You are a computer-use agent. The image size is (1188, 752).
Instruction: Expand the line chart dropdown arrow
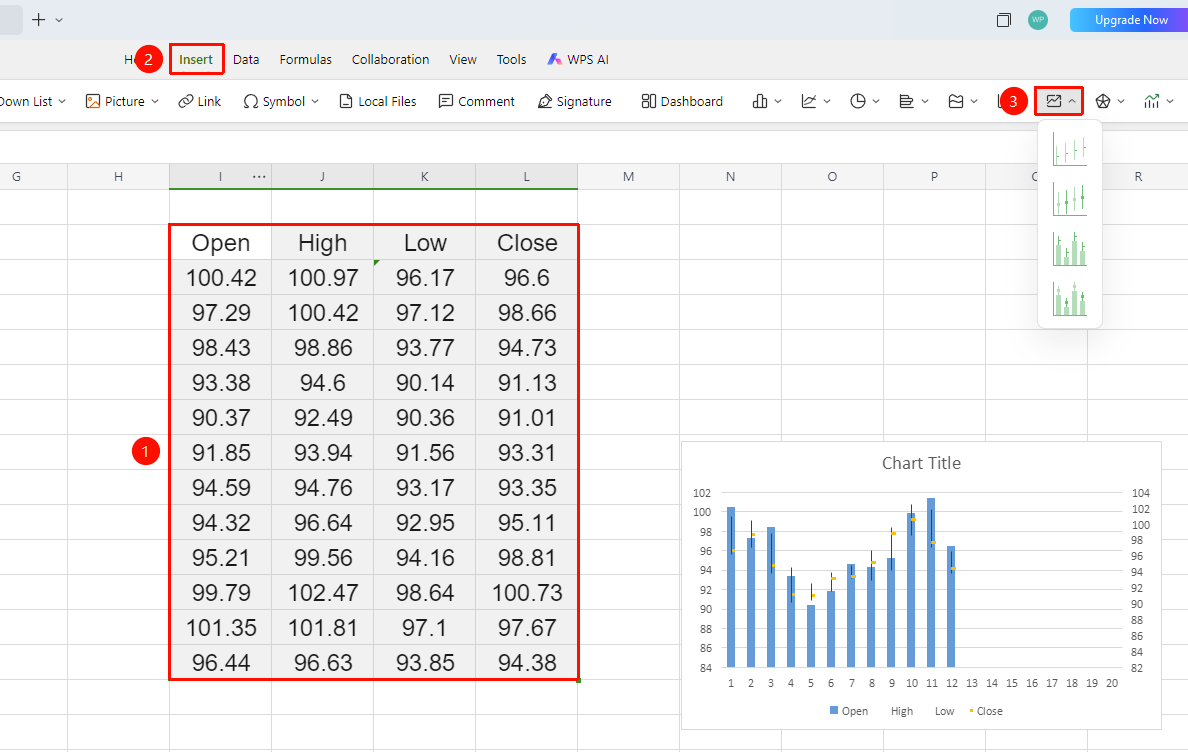pos(827,101)
